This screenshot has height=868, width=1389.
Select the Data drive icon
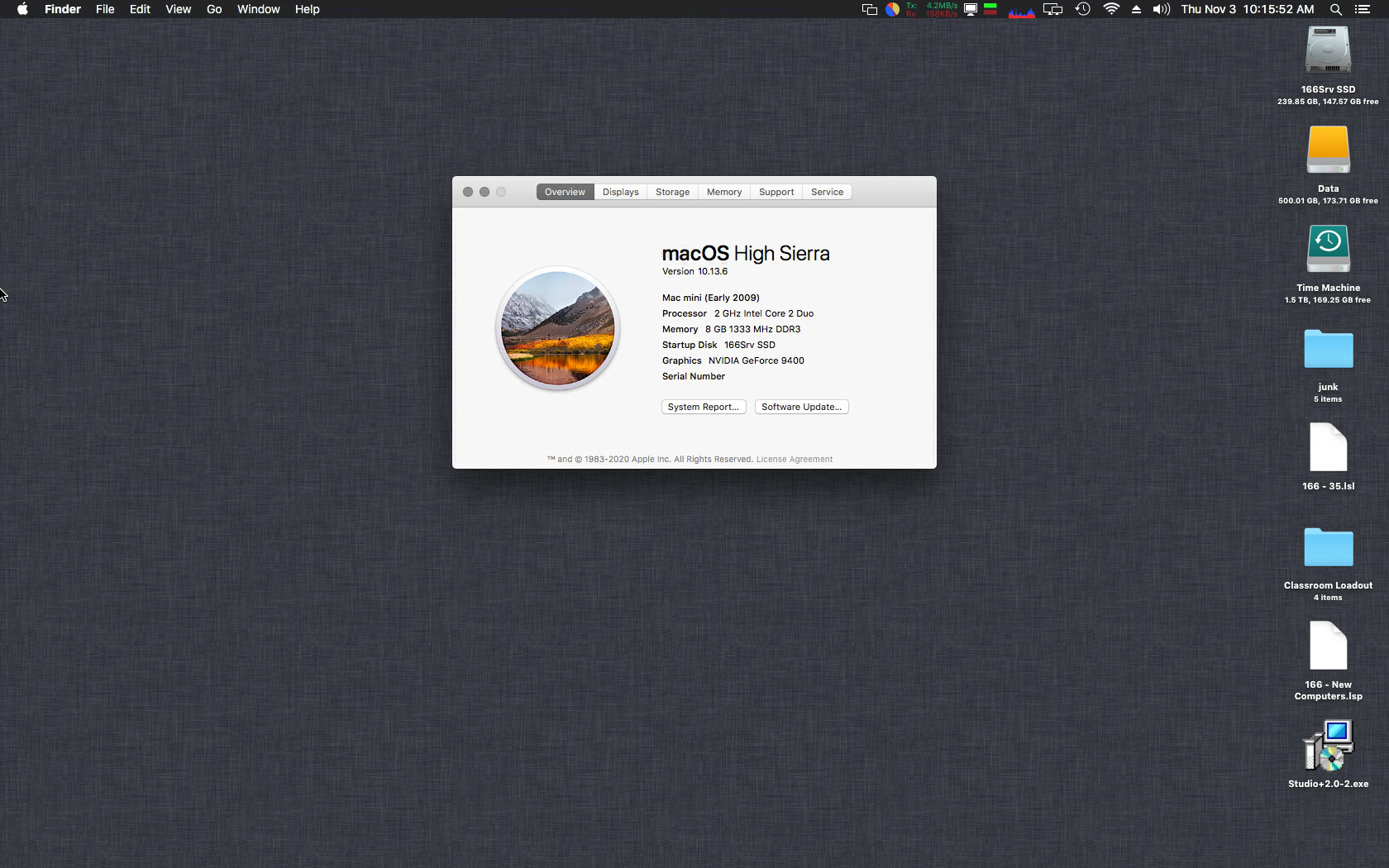(x=1329, y=150)
